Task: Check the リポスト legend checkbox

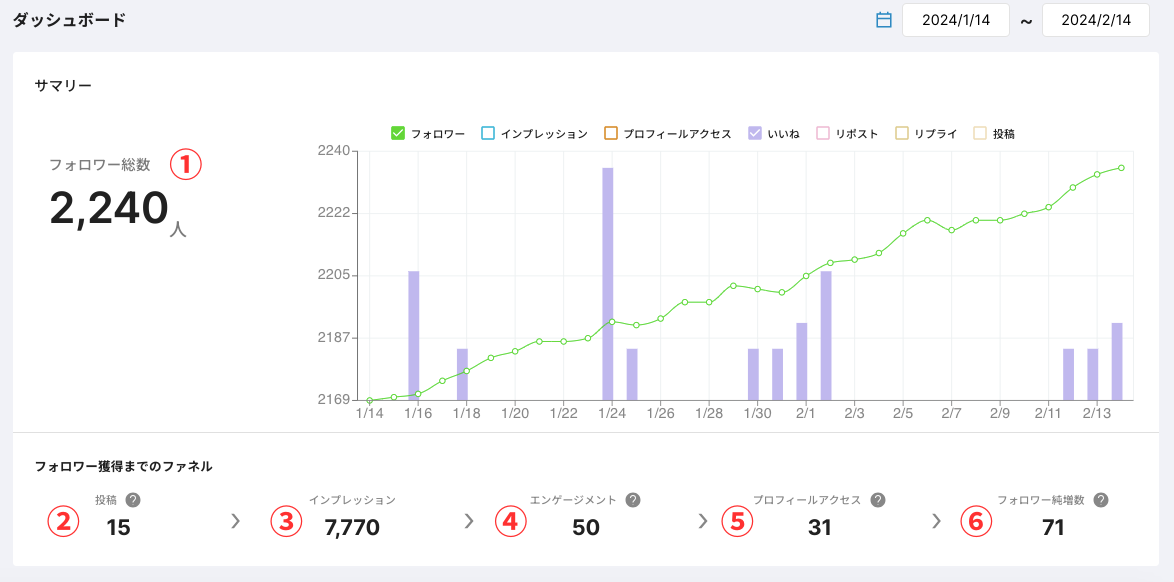Action: pos(823,134)
